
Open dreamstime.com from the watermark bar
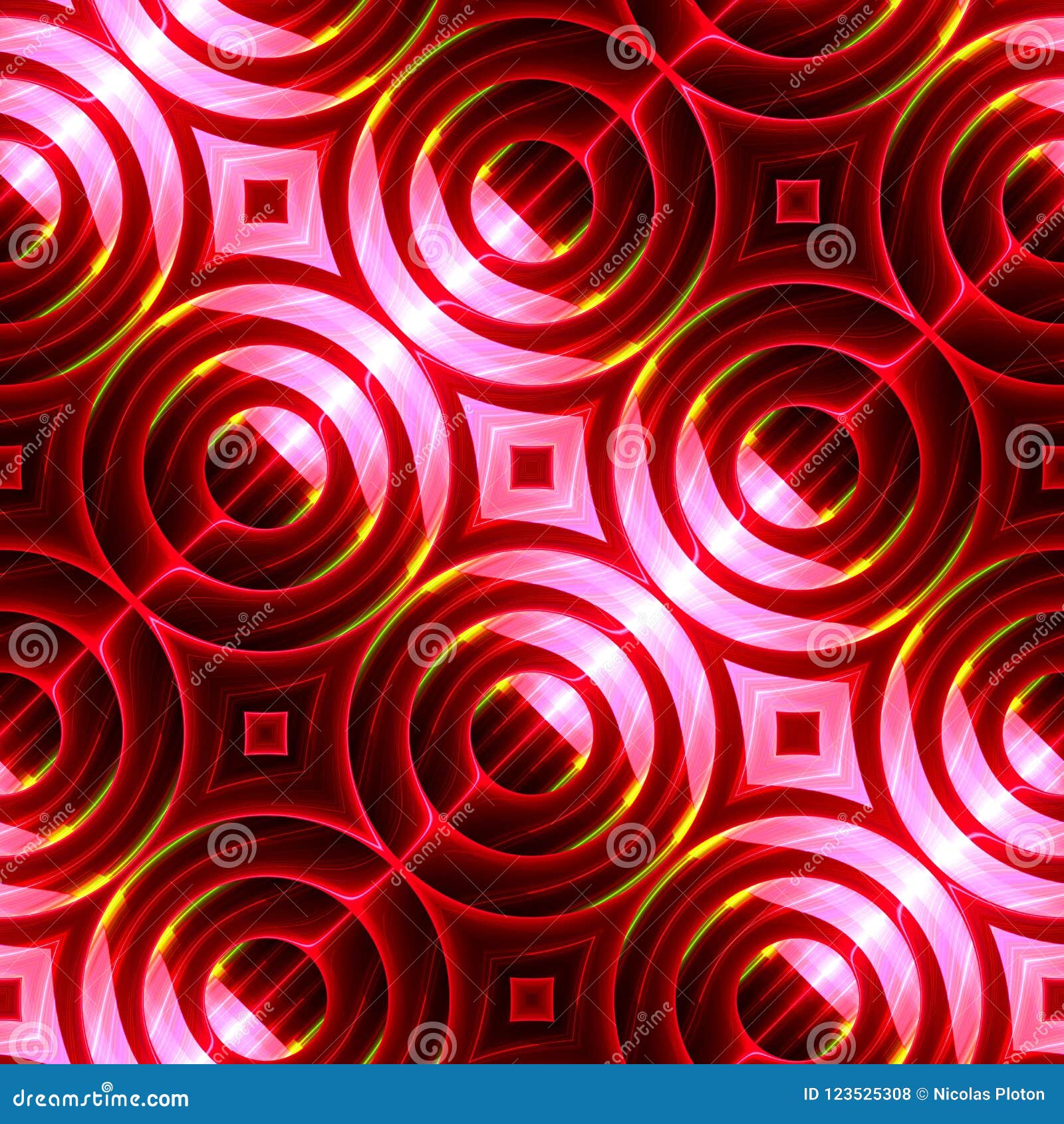pyautogui.click(x=100, y=1094)
